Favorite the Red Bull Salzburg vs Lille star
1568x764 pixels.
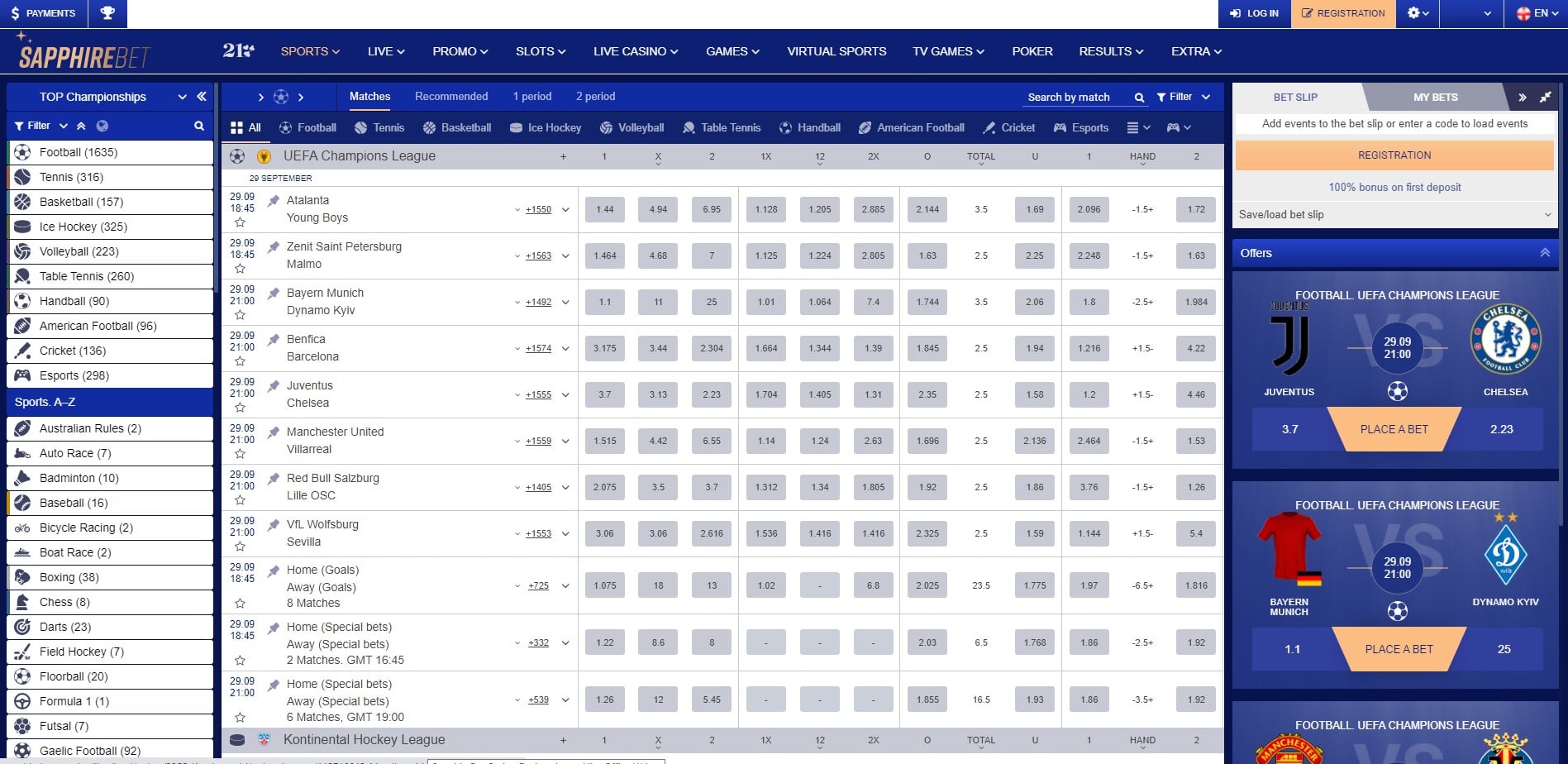(240, 500)
